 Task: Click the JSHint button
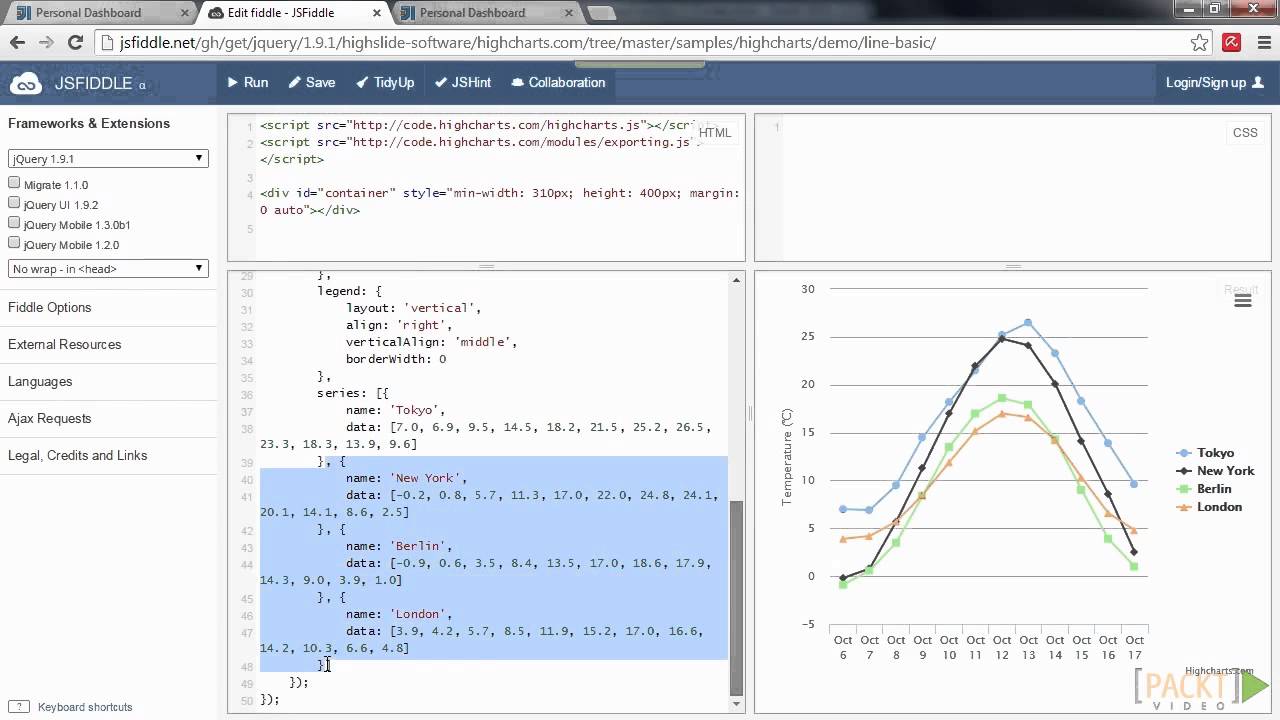coord(462,83)
